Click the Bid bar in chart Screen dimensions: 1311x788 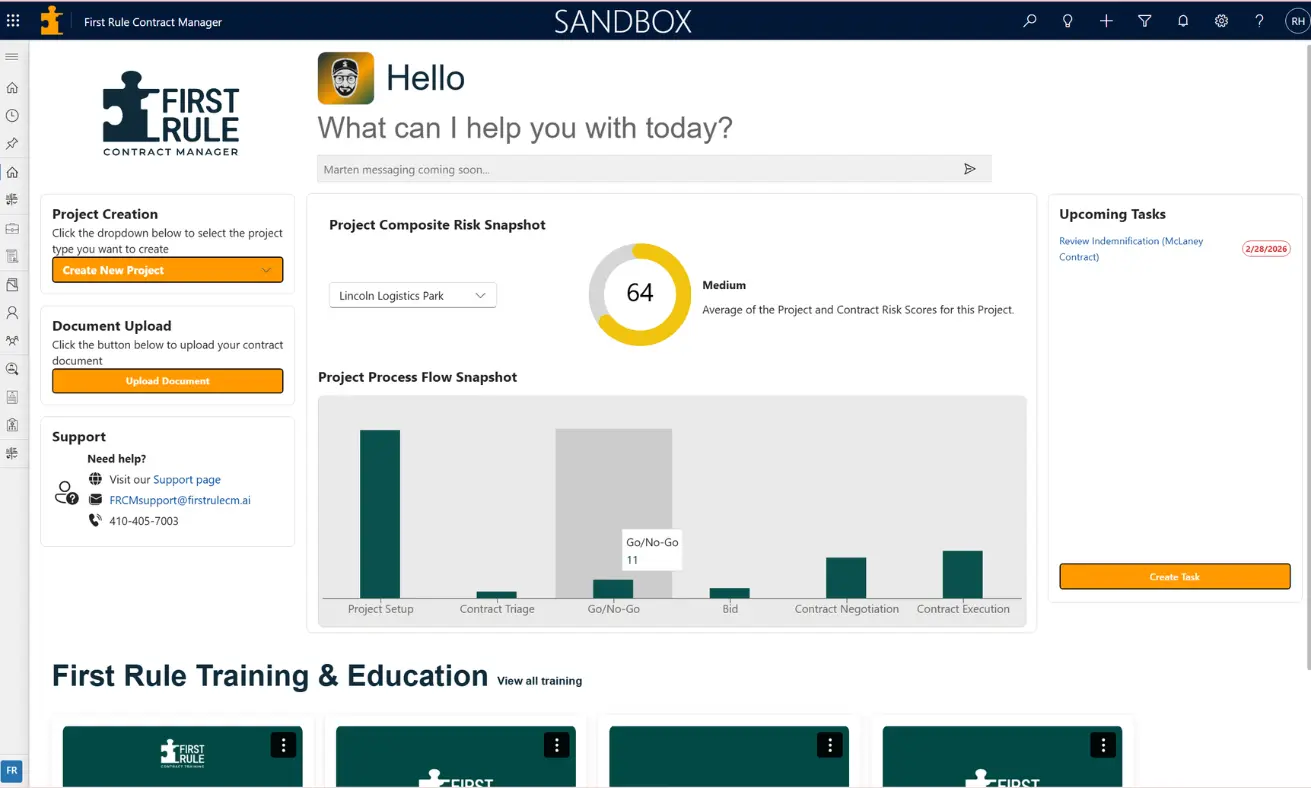pyautogui.click(x=730, y=593)
